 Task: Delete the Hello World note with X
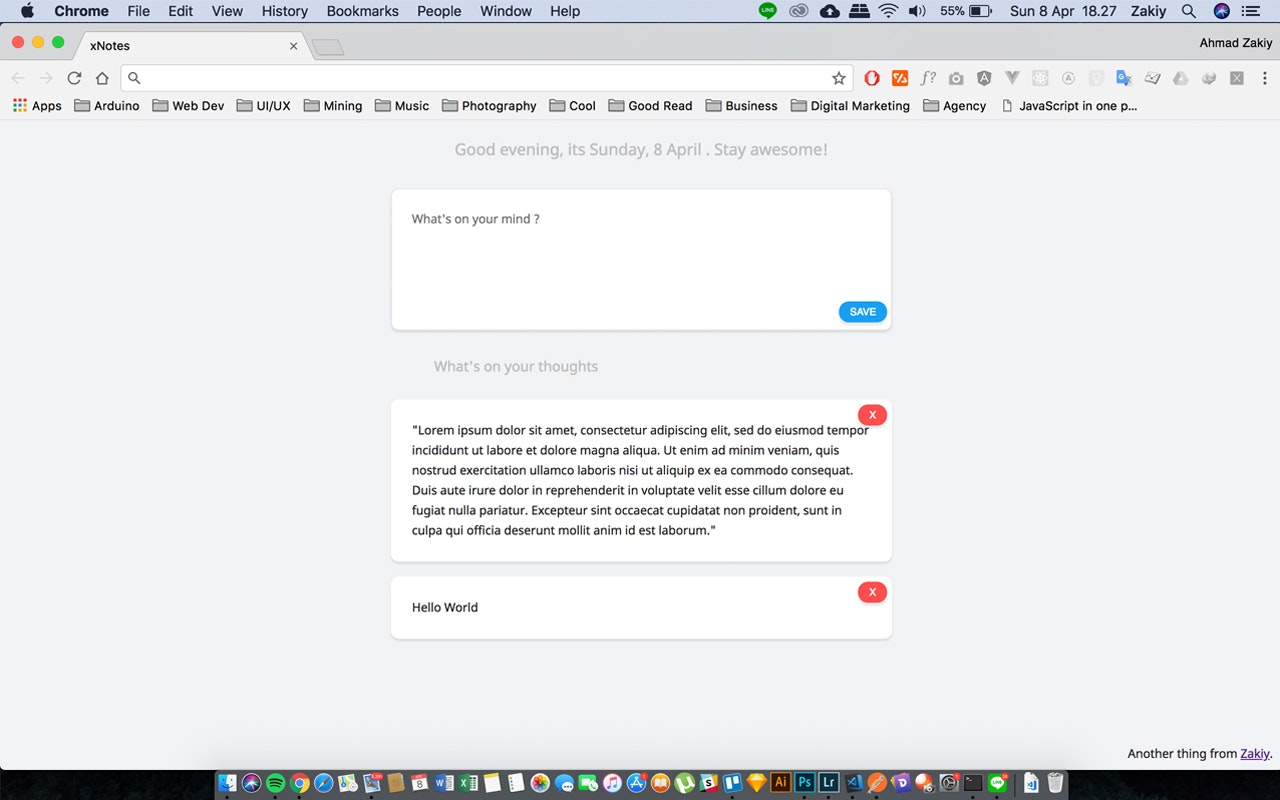pyautogui.click(x=872, y=592)
